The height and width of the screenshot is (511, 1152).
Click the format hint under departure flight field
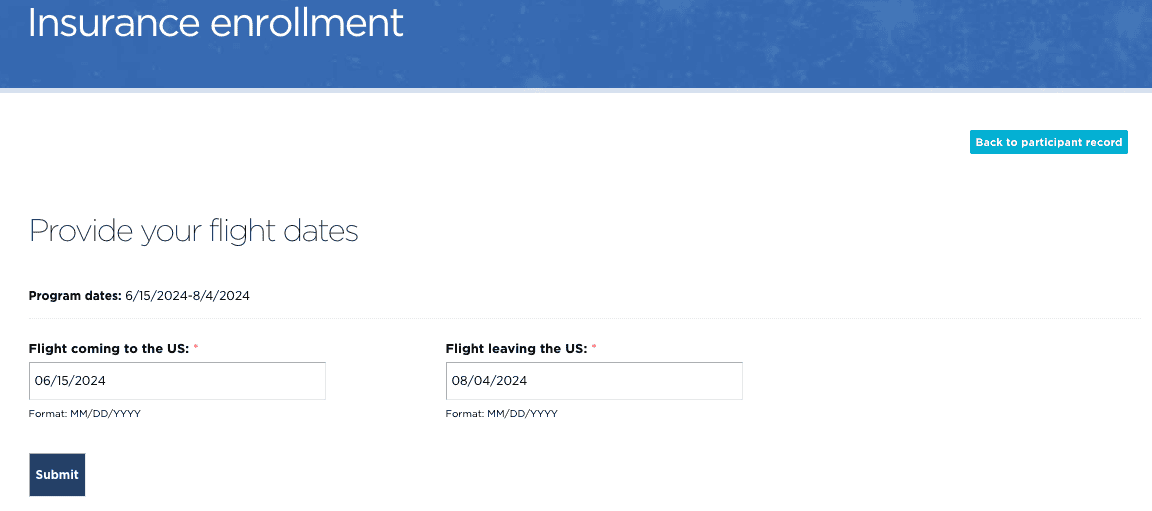501,414
